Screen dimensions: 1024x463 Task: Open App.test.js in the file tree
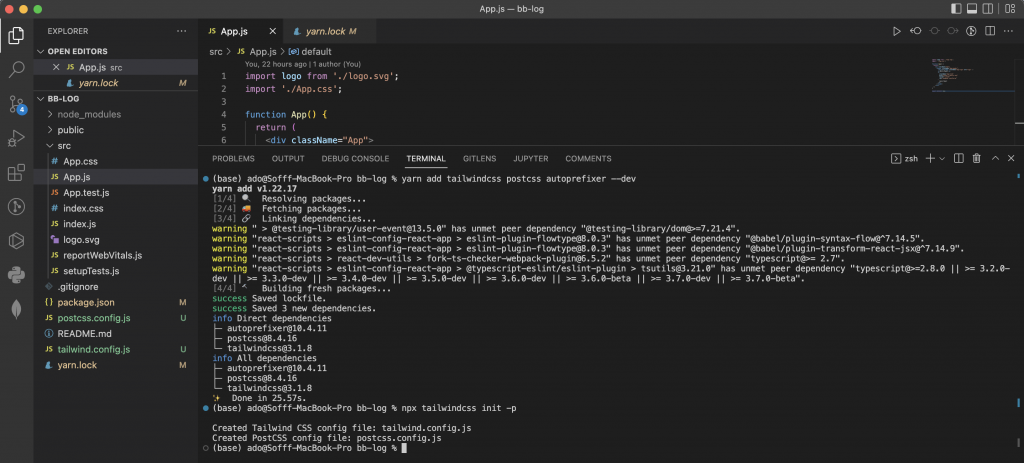[x=116, y=193]
